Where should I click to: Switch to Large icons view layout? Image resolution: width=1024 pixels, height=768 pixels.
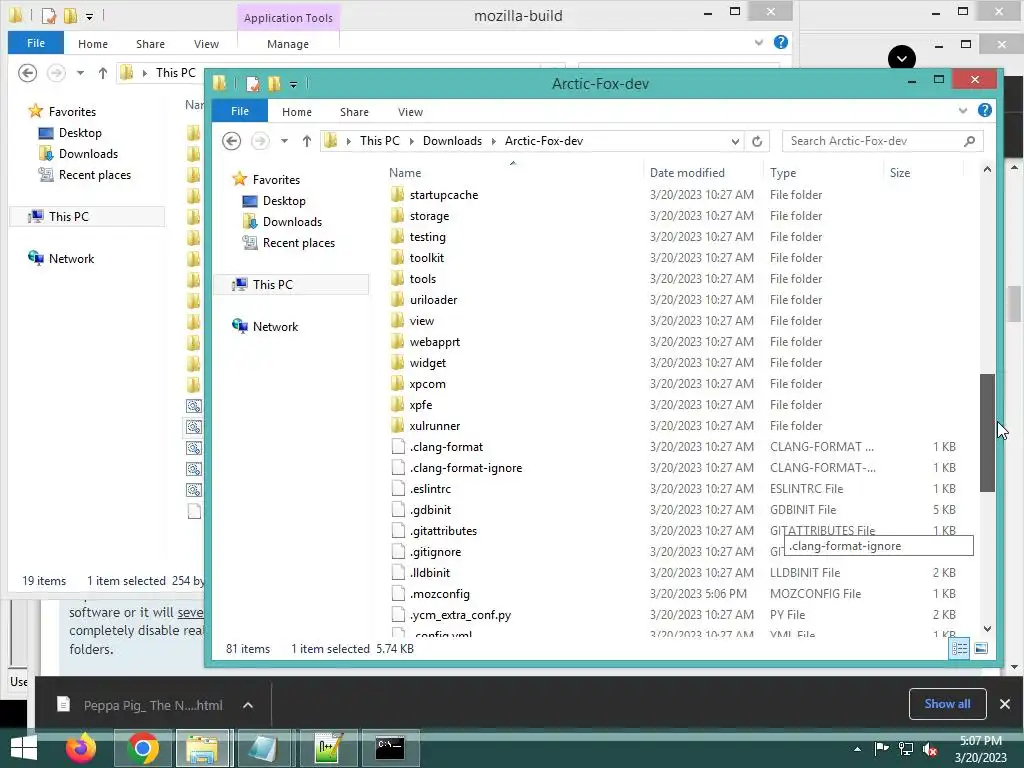(x=981, y=648)
